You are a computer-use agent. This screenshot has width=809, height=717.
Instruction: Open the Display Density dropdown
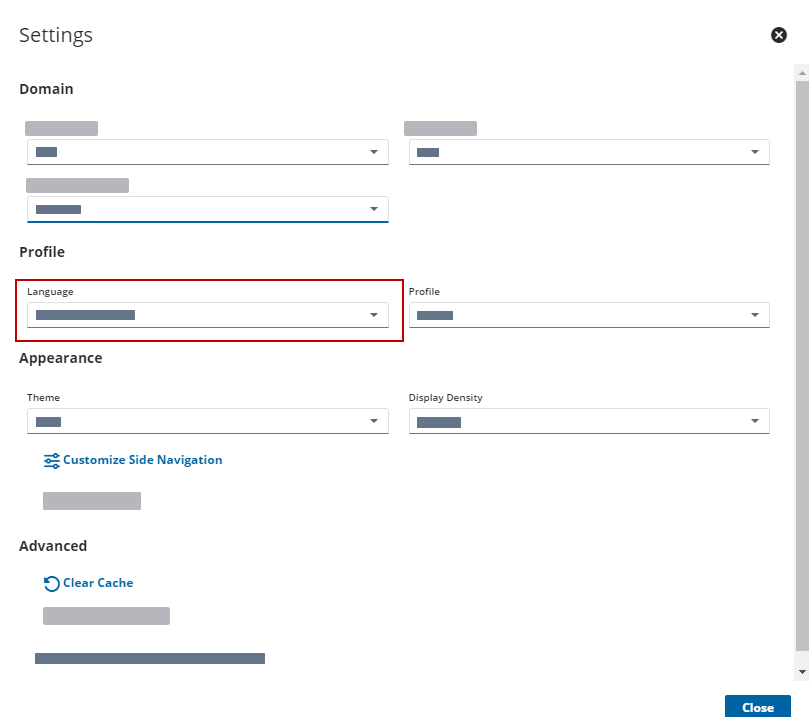[x=589, y=421]
